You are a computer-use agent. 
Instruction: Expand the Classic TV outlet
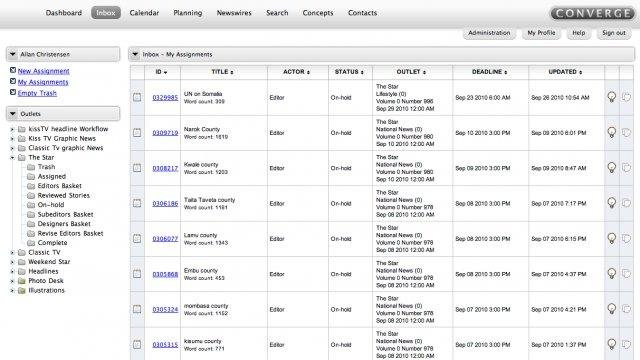coord(12,253)
